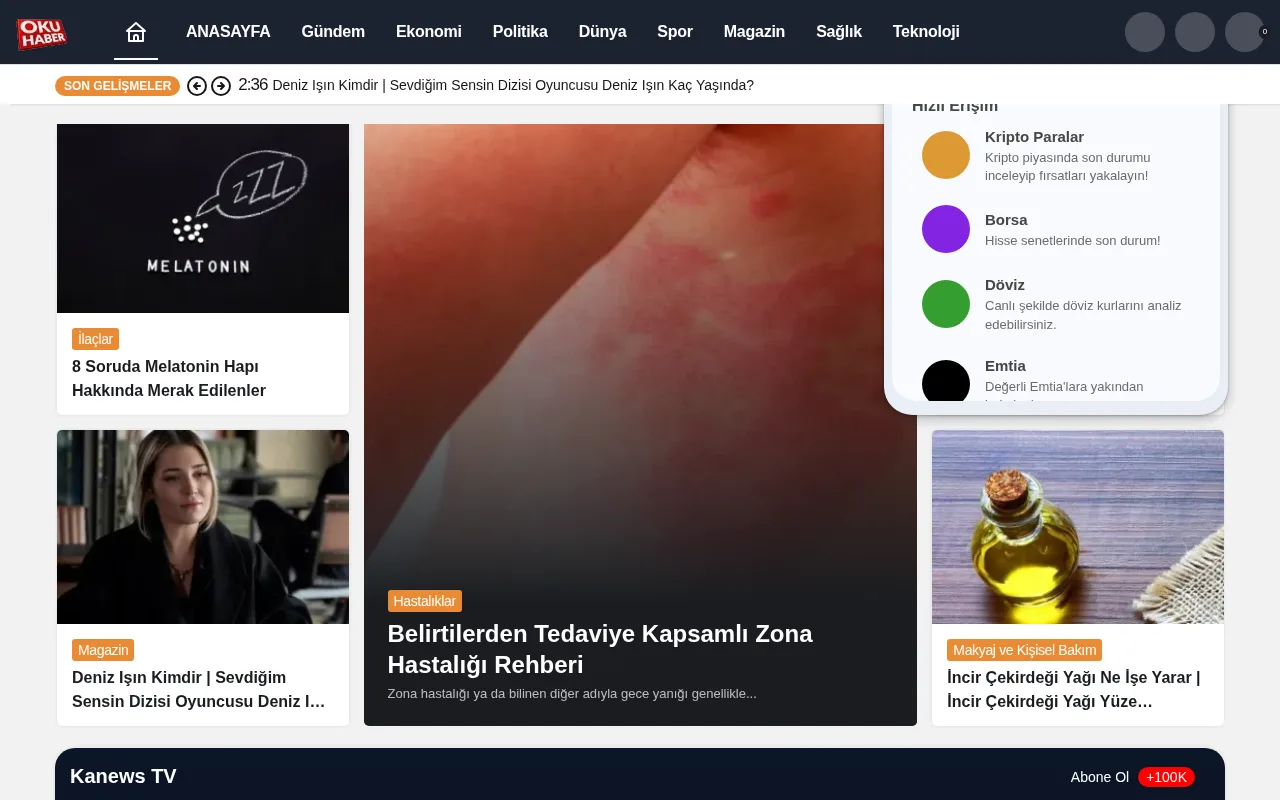Click the middle circular header icon

(x=1195, y=31)
